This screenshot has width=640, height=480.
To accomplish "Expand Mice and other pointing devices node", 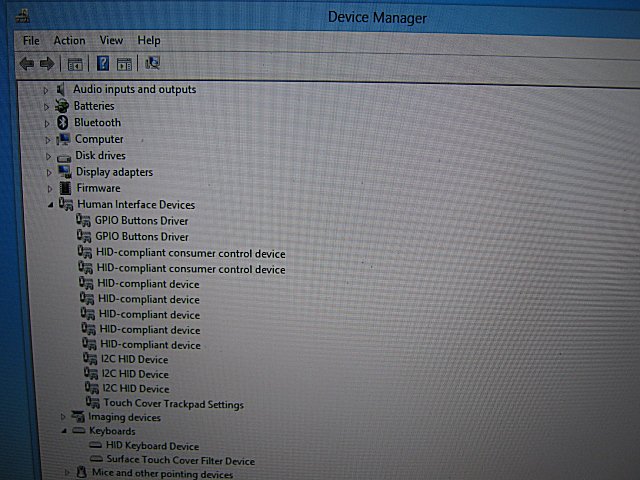I will tap(67, 473).
